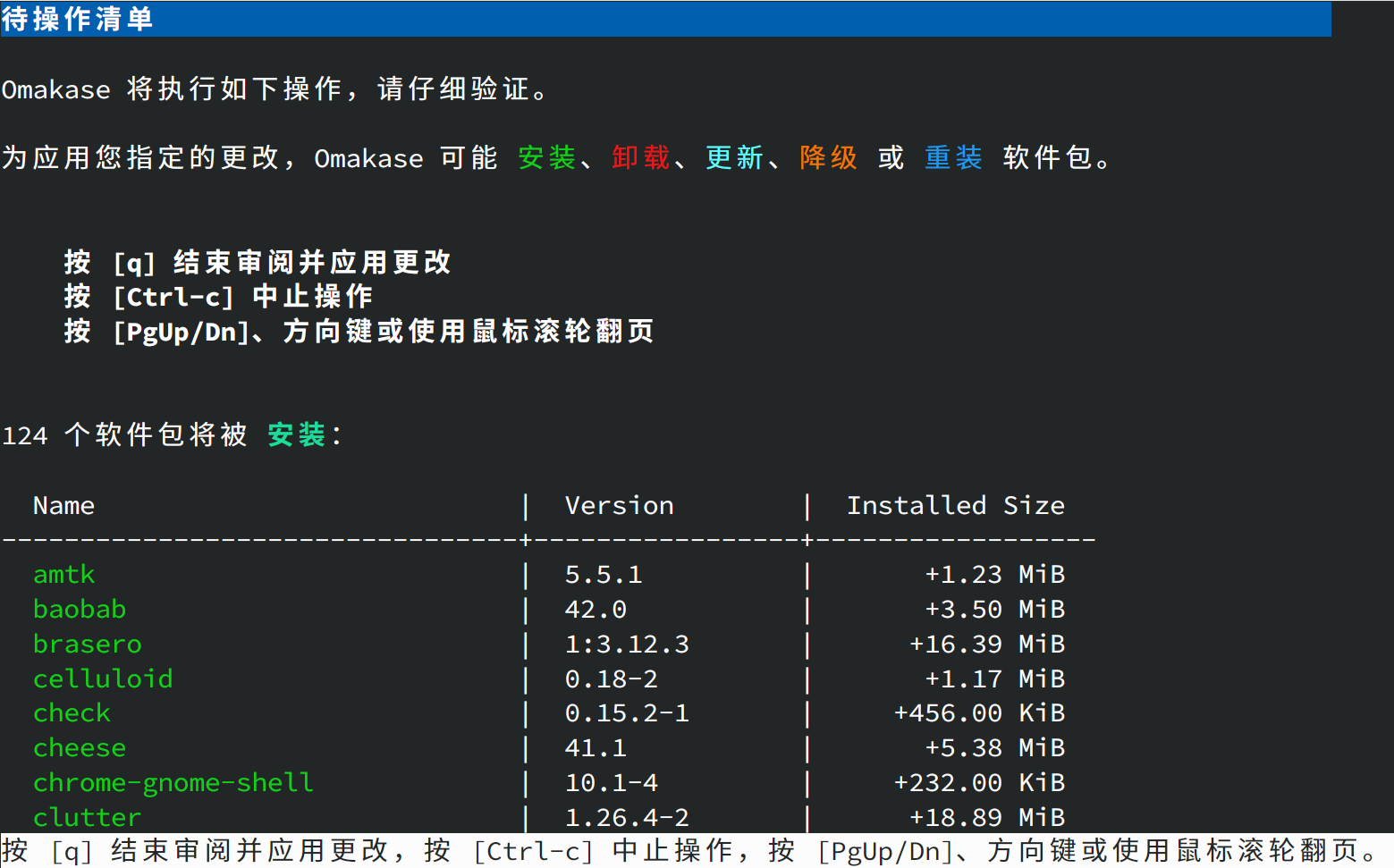
Task: Click the cyan 更新 word
Action: pyautogui.click(x=735, y=158)
